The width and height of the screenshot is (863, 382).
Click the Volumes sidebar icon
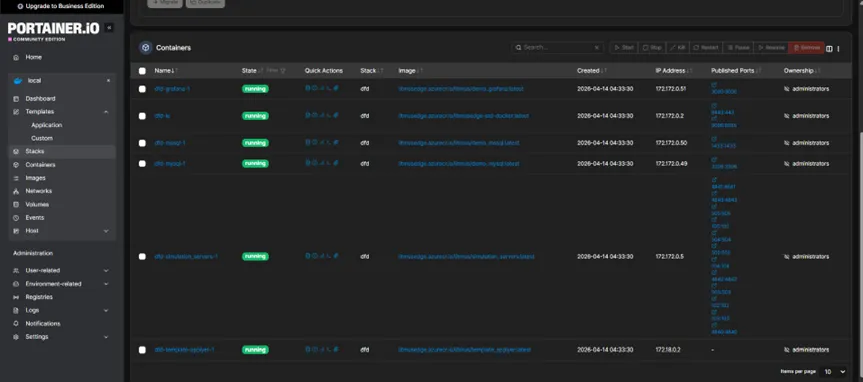click(16, 204)
